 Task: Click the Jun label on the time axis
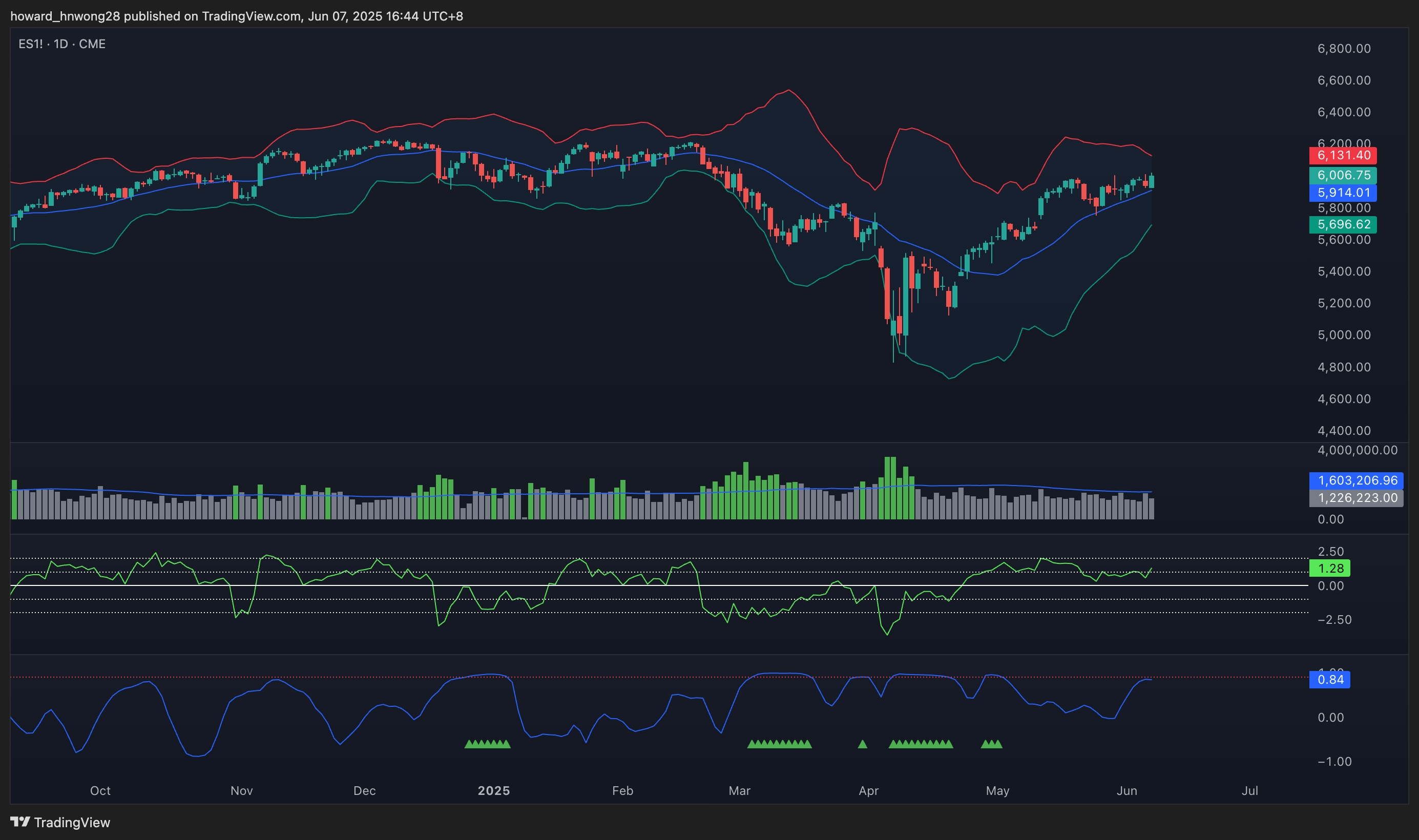click(x=1126, y=791)
